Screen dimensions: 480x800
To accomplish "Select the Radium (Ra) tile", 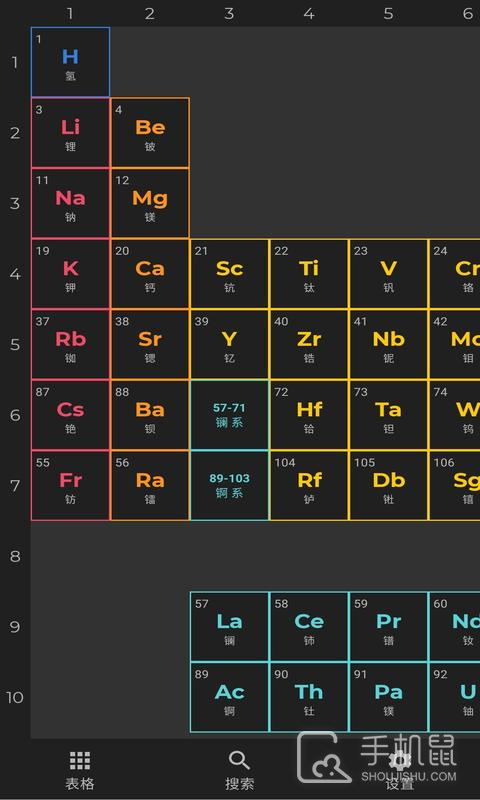I will coord(150,486).
